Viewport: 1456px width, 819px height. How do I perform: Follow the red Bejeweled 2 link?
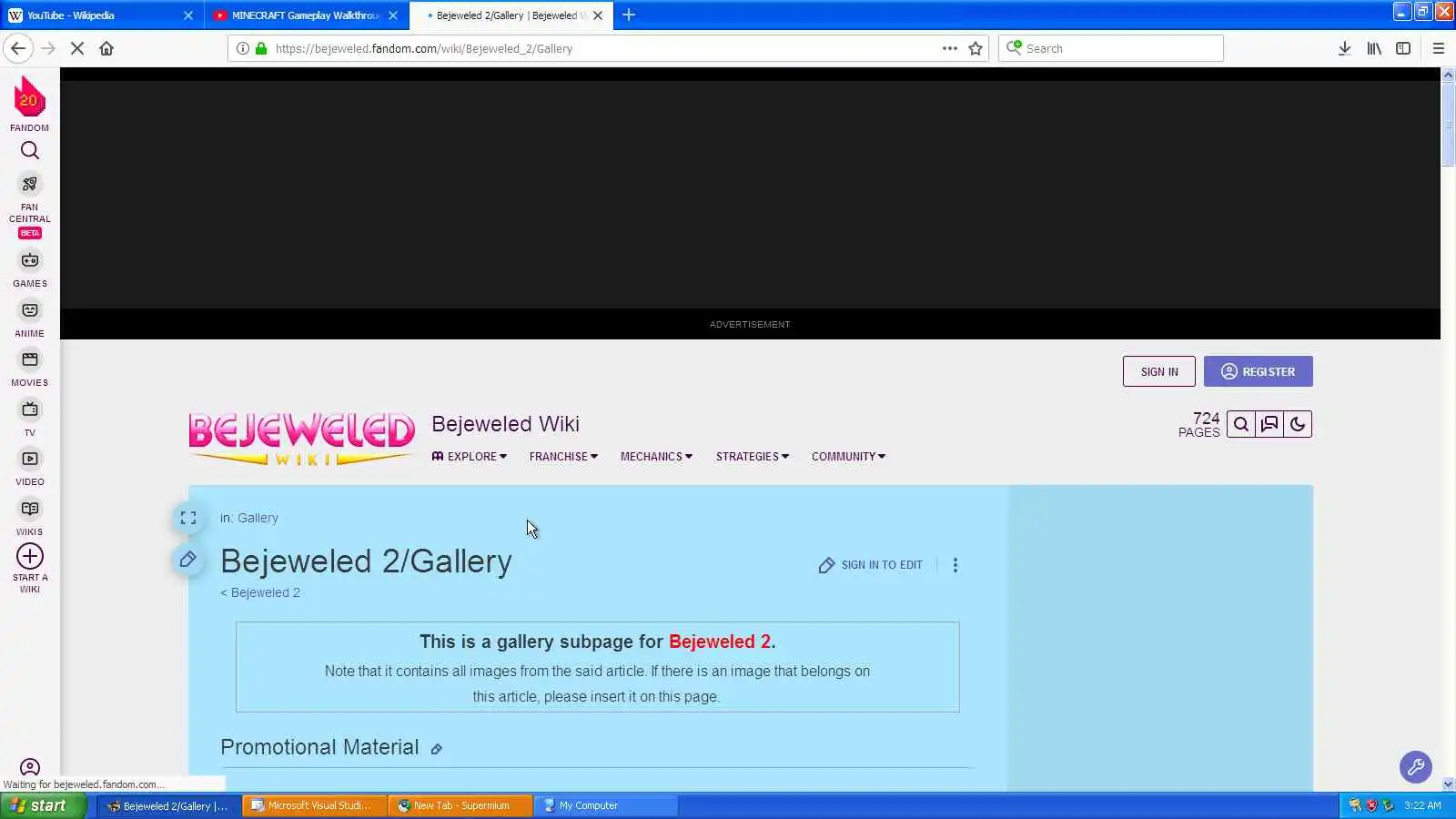pos(720,642)
